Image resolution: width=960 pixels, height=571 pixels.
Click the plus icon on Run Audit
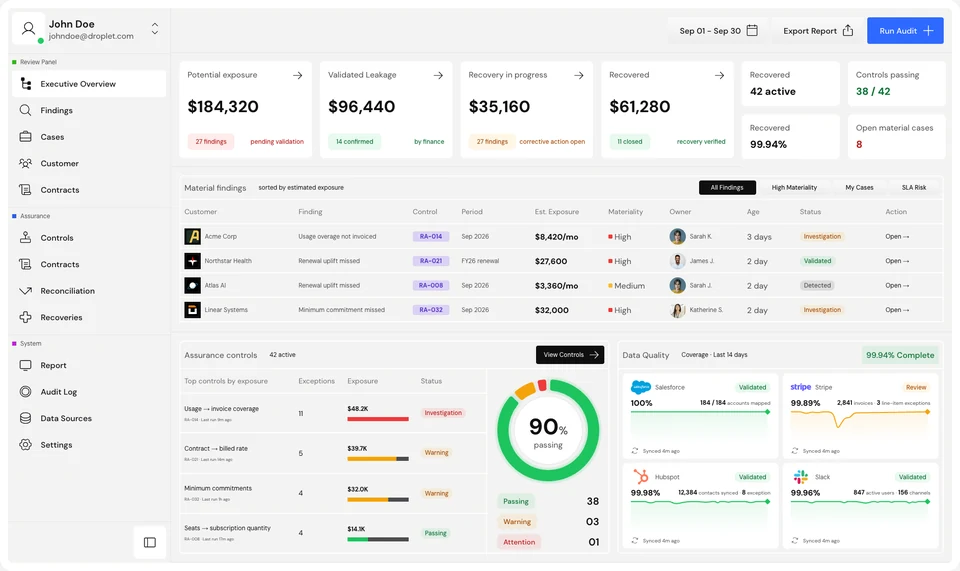(928, 31)
